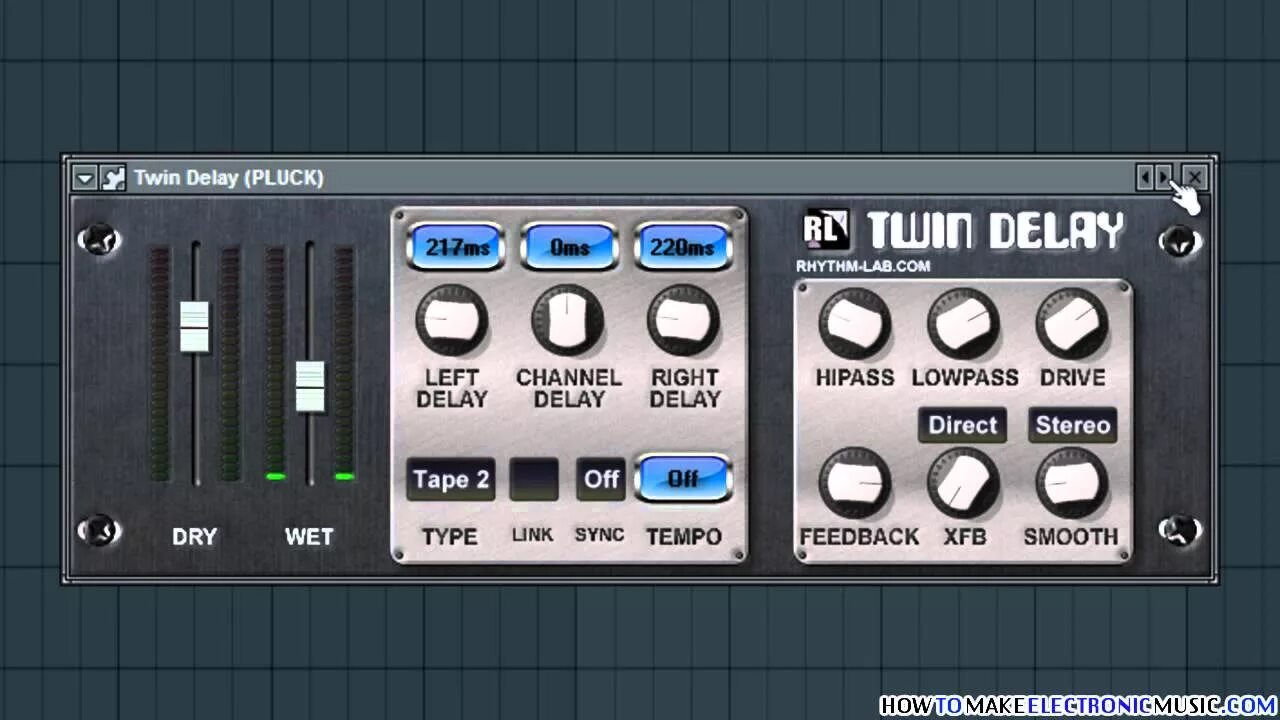
Task: Click the plugin icon beside Twin Delay title
Action: [112, 178]
